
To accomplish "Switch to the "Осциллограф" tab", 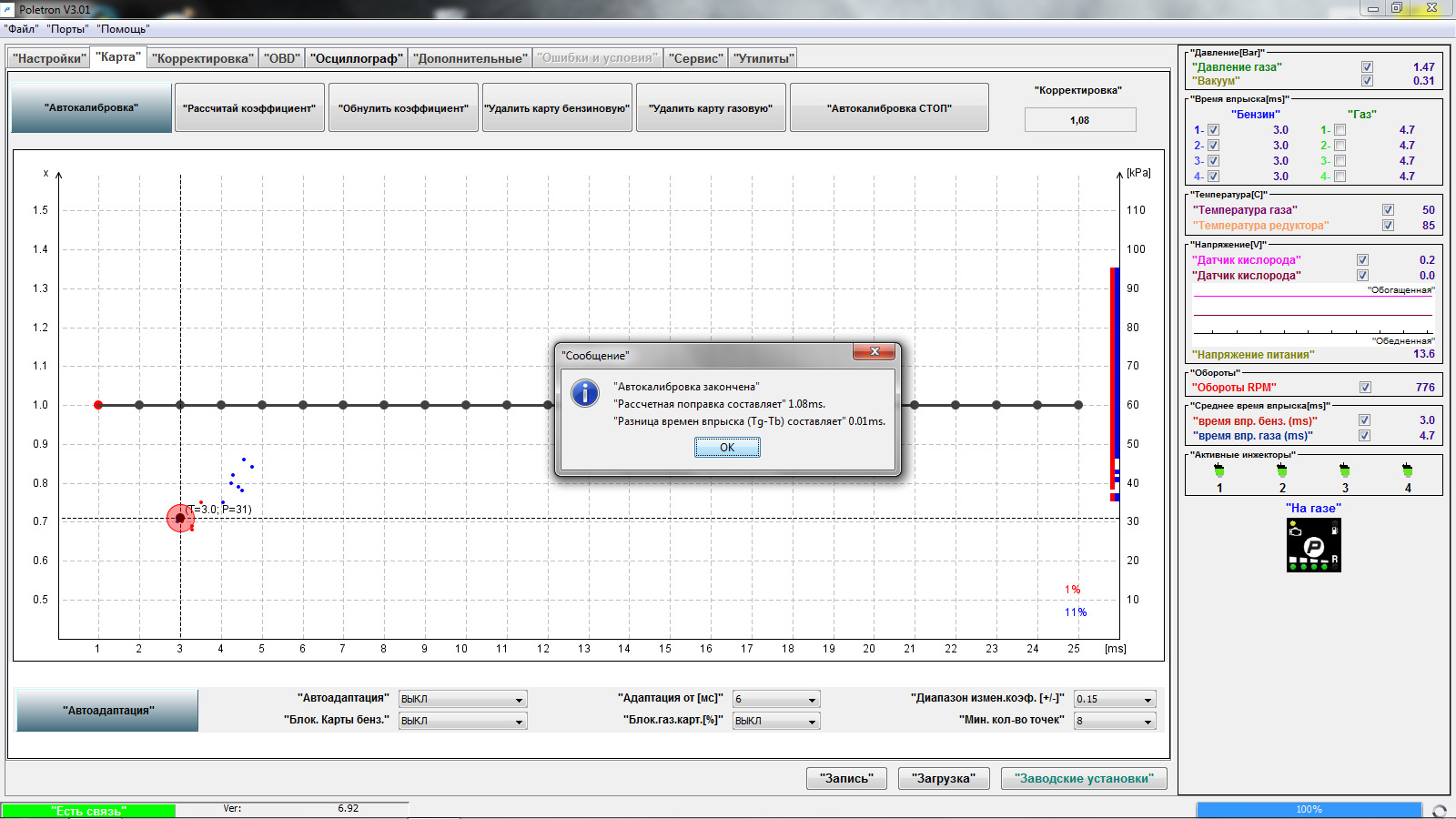I will tap(357, 58).
